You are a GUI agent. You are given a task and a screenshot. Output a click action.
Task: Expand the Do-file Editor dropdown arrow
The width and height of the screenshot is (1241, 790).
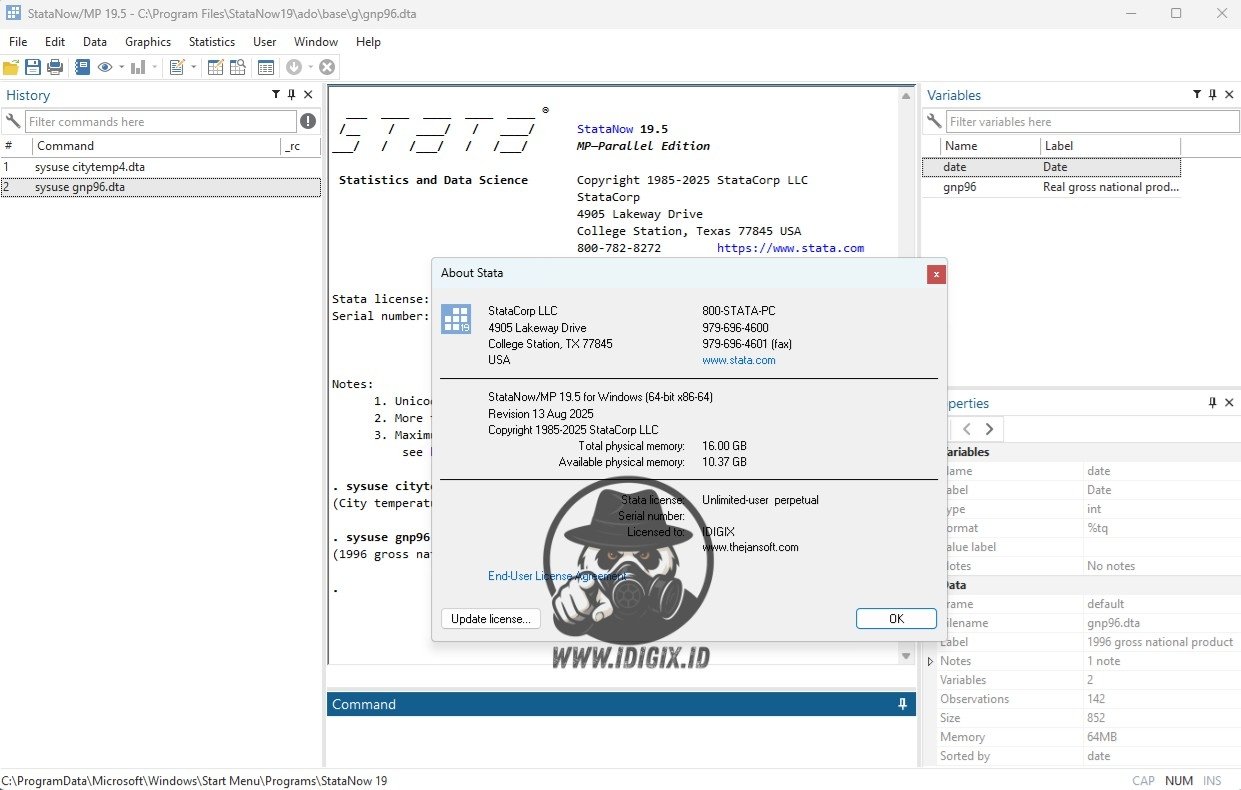click(194, 67)
